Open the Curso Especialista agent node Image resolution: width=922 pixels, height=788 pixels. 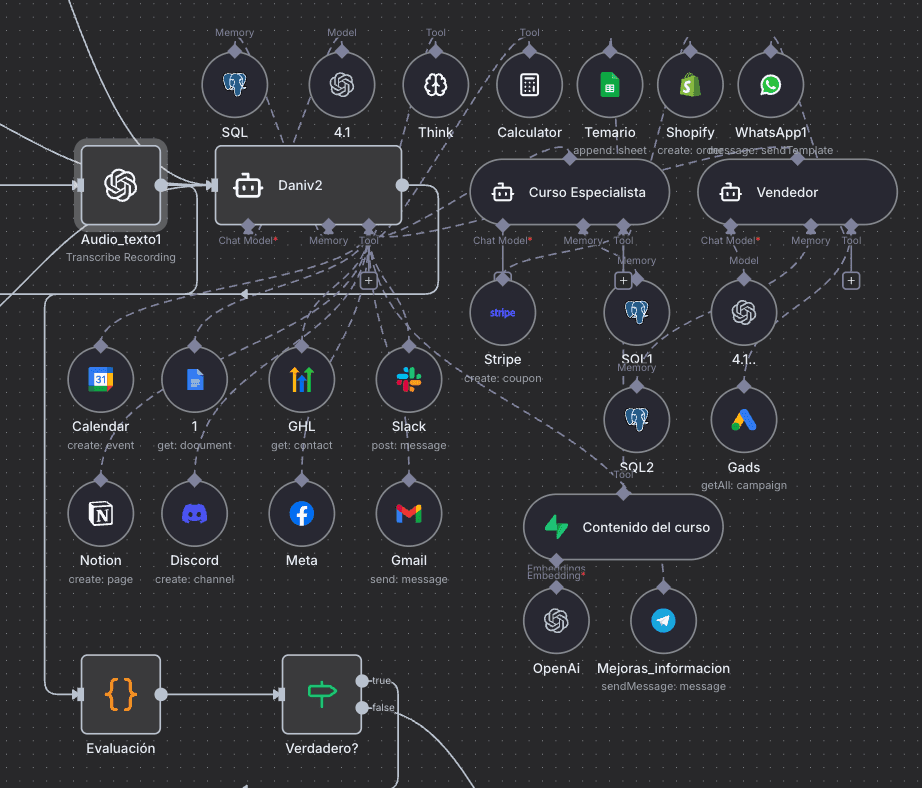570,192
